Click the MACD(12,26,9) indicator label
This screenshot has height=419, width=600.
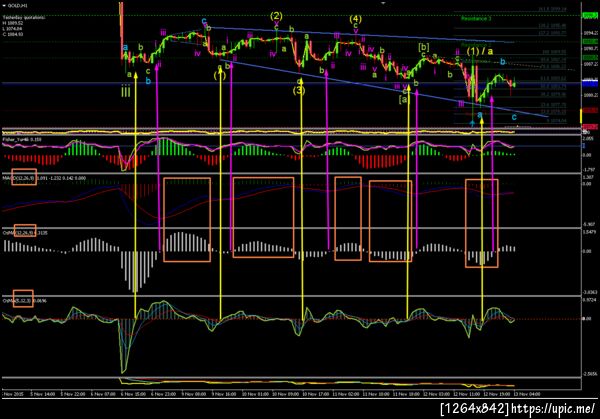[x=18, y=178]
